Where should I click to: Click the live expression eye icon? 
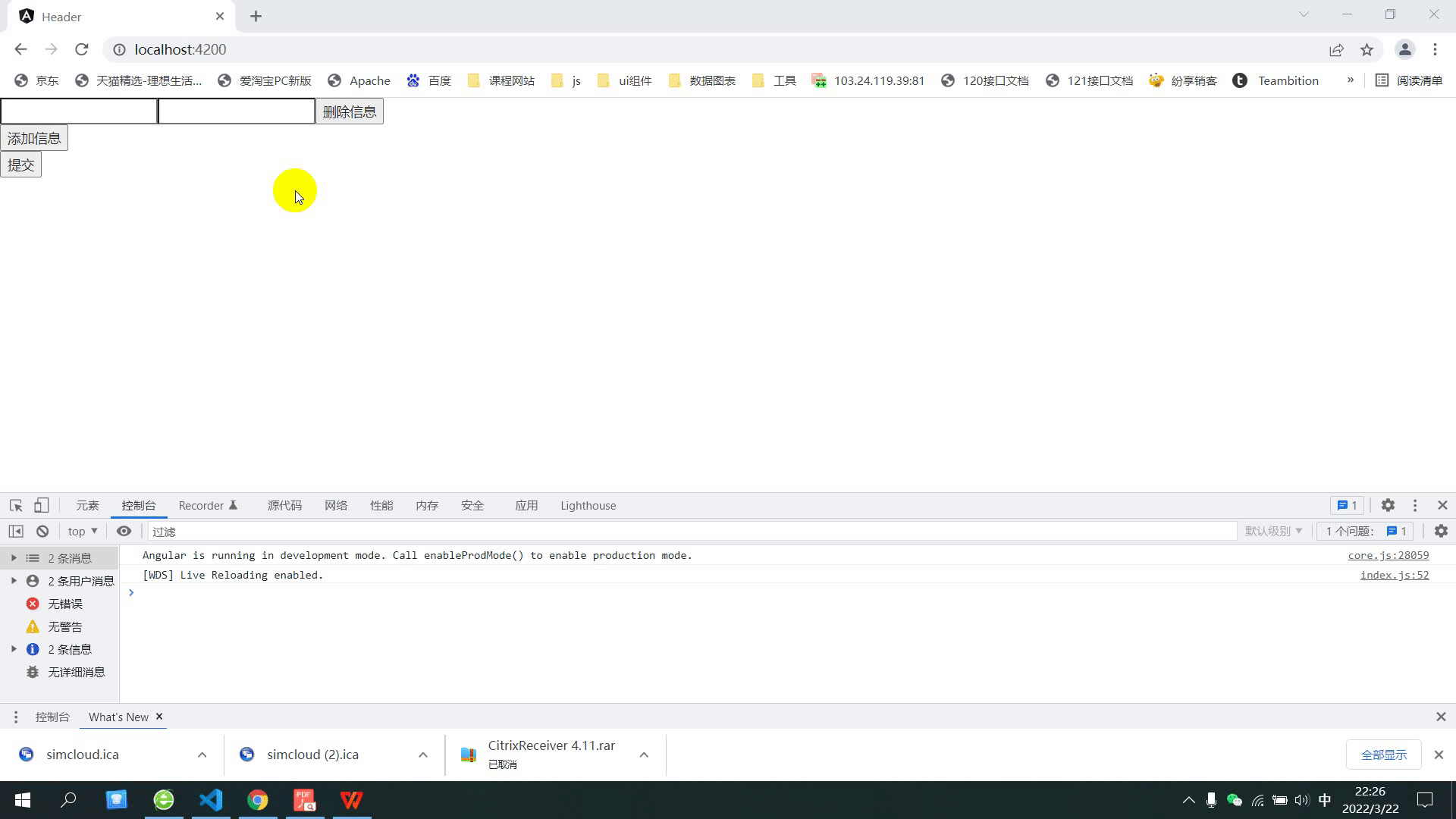click(x=124, y=532)
